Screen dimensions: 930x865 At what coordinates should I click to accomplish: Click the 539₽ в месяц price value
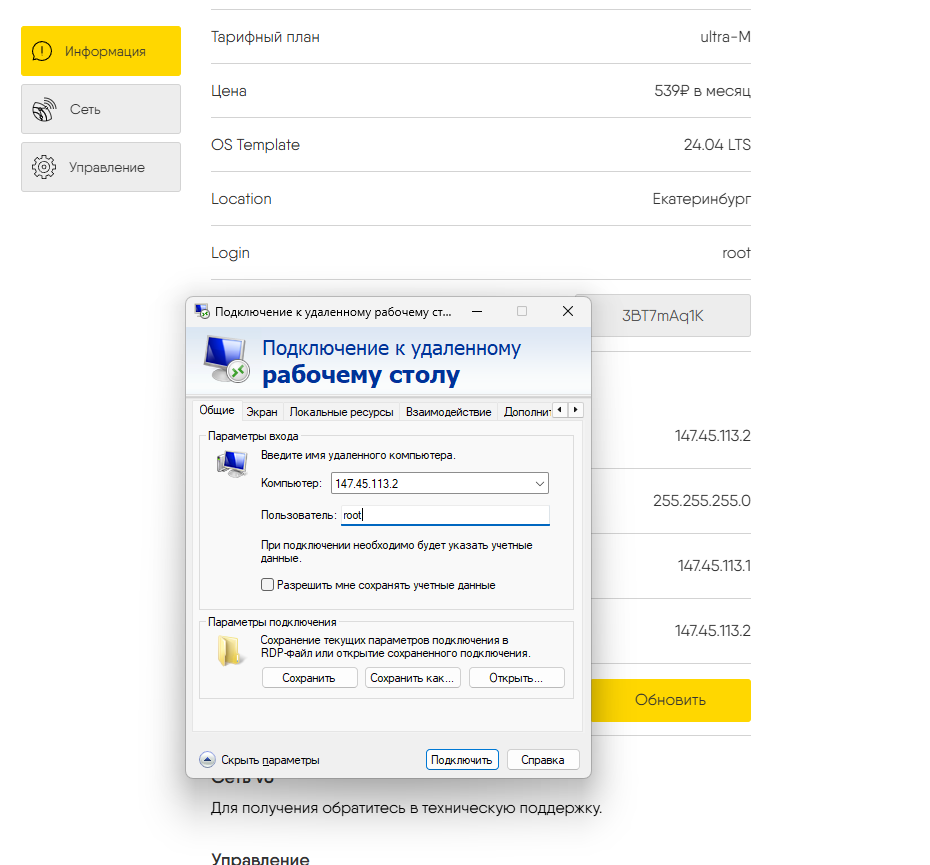(x=702, y=91)
